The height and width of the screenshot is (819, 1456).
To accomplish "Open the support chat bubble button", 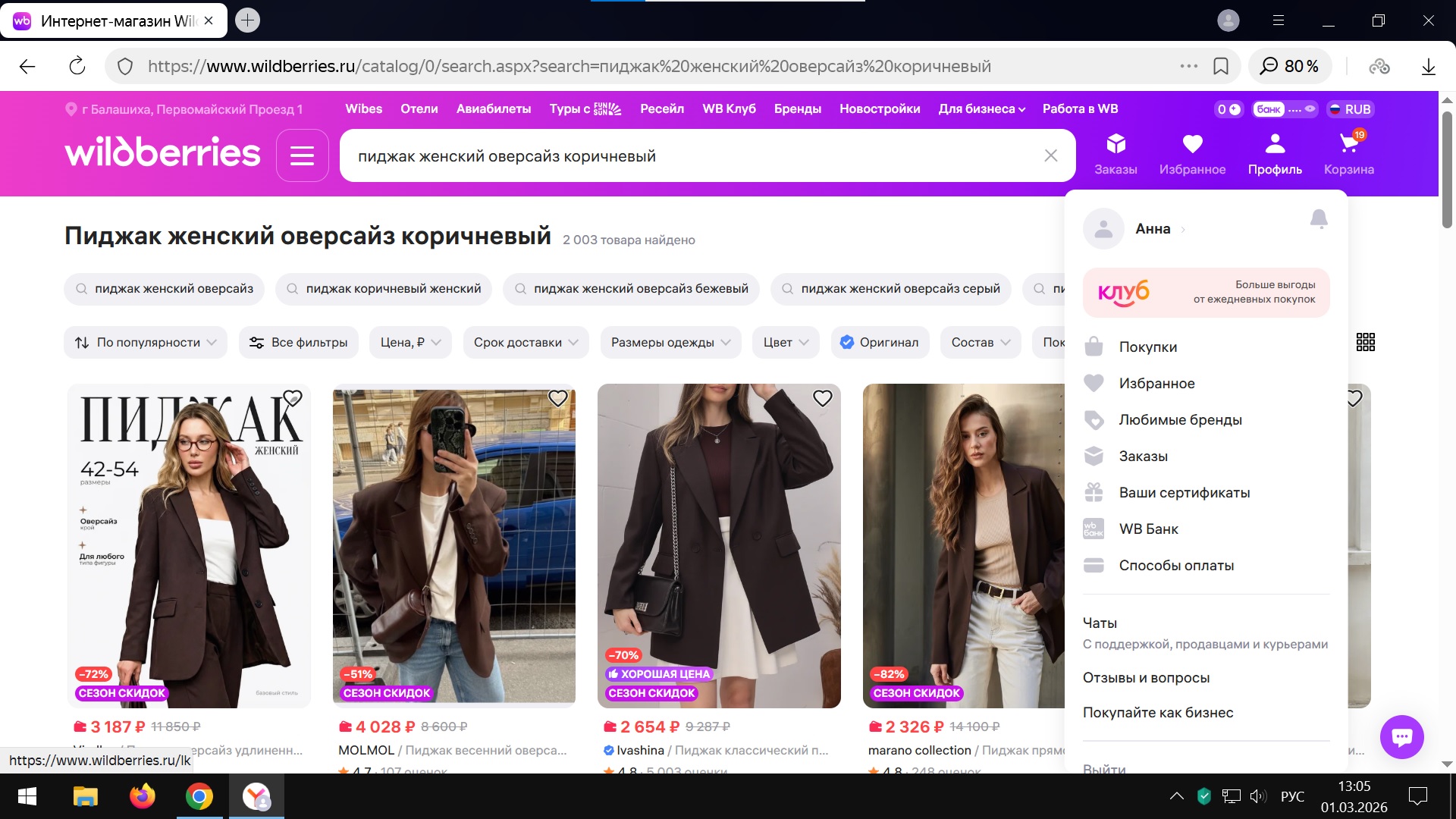I will point(1401,736).
